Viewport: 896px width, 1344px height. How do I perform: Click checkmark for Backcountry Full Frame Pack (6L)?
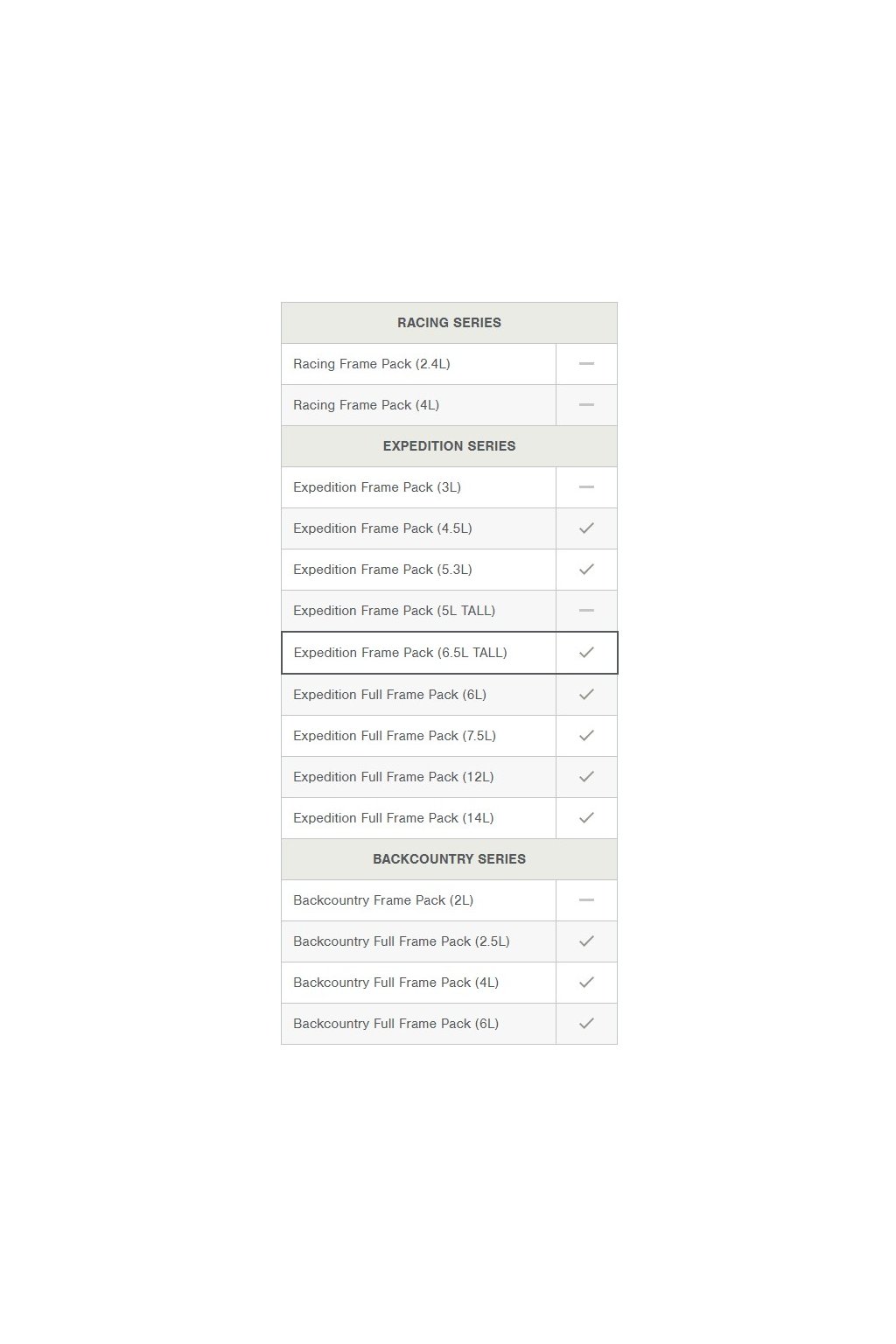click(x=586, y=1023)
